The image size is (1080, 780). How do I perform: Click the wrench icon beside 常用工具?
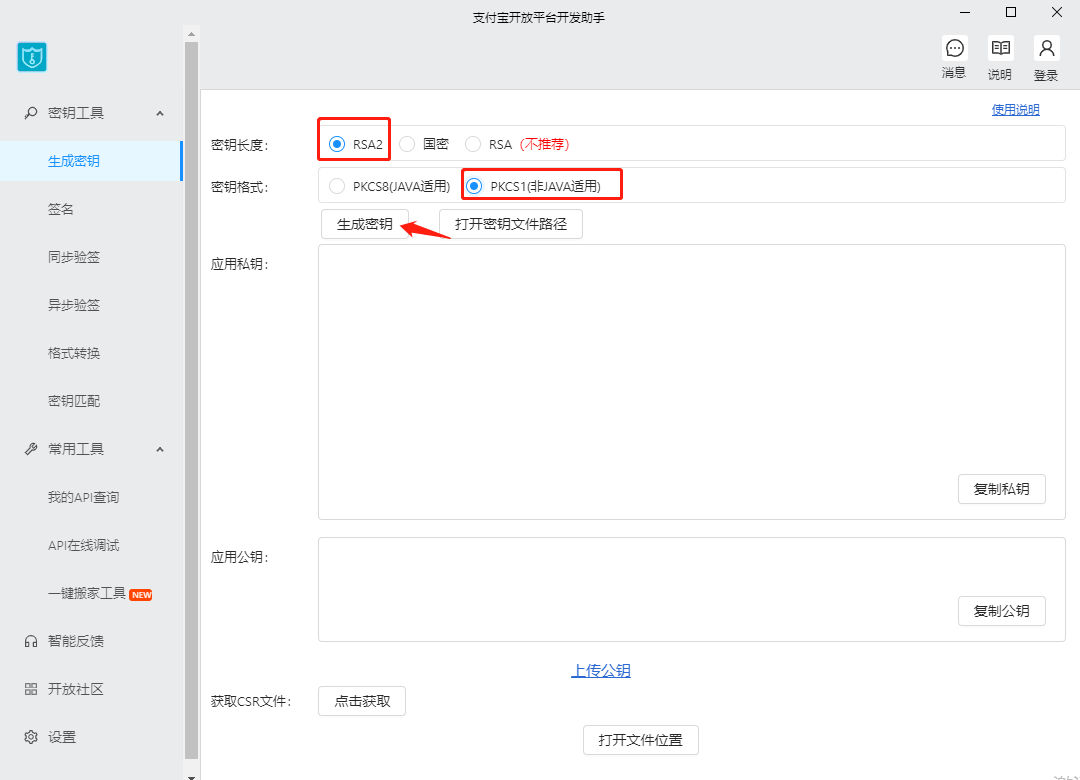click(30, 449)
